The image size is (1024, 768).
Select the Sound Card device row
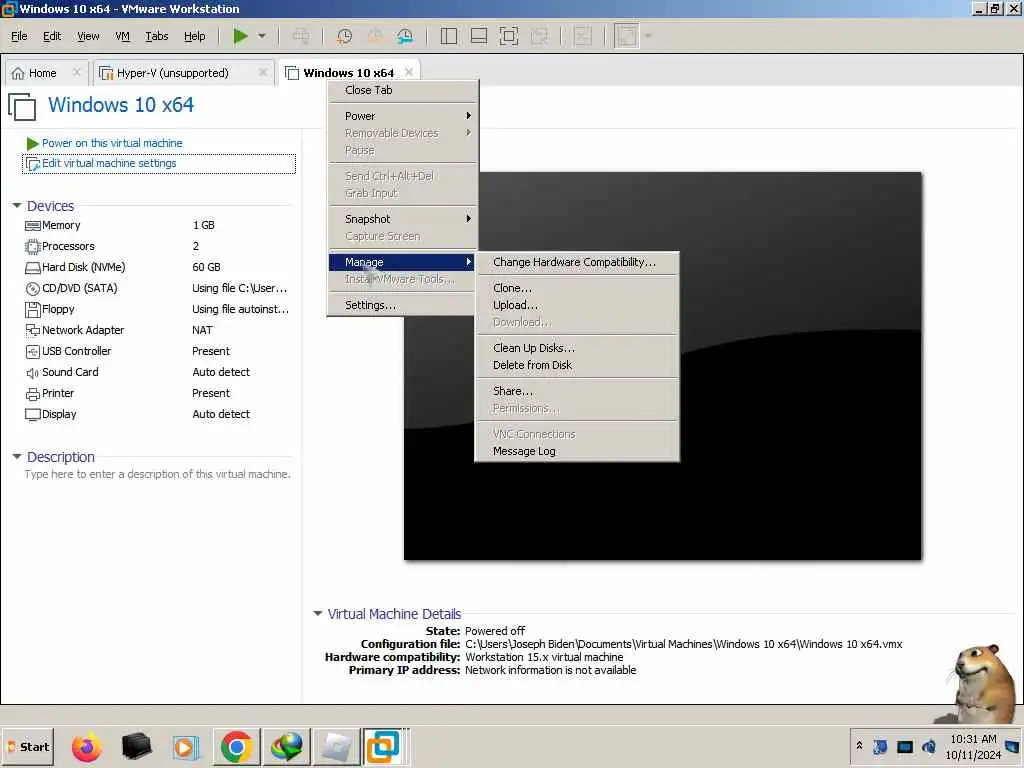(x=157, y=372)
